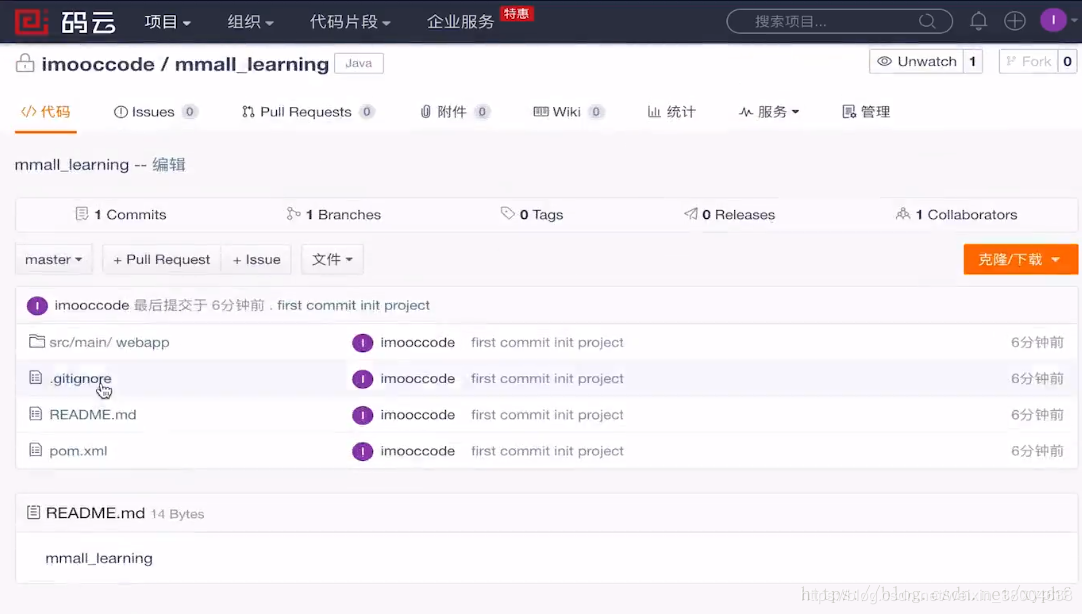Click the Java language tag
This screenshot has height=614, width=1082.
tap(359, 63)
